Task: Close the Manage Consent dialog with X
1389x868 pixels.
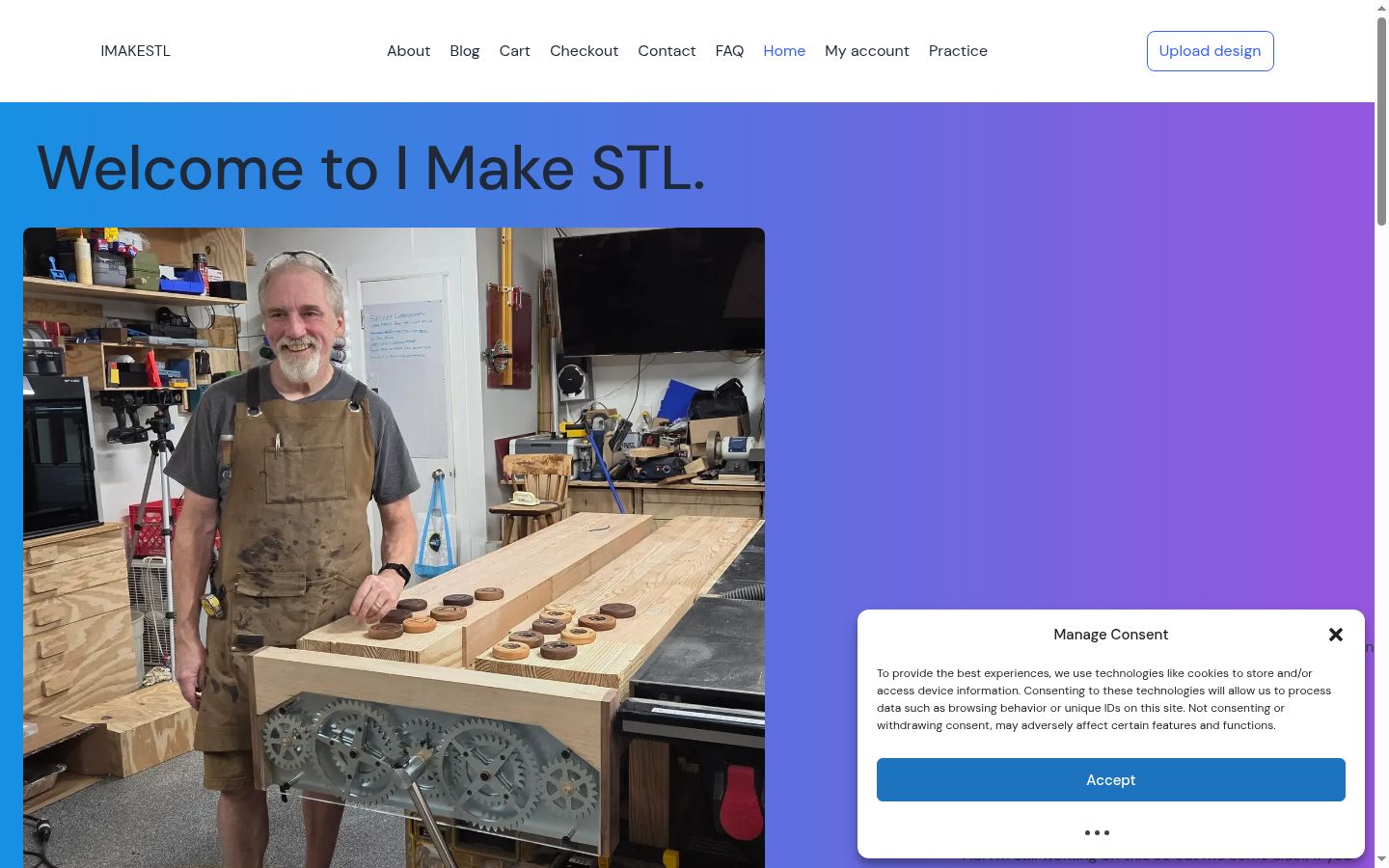Action: point(1336,635)
